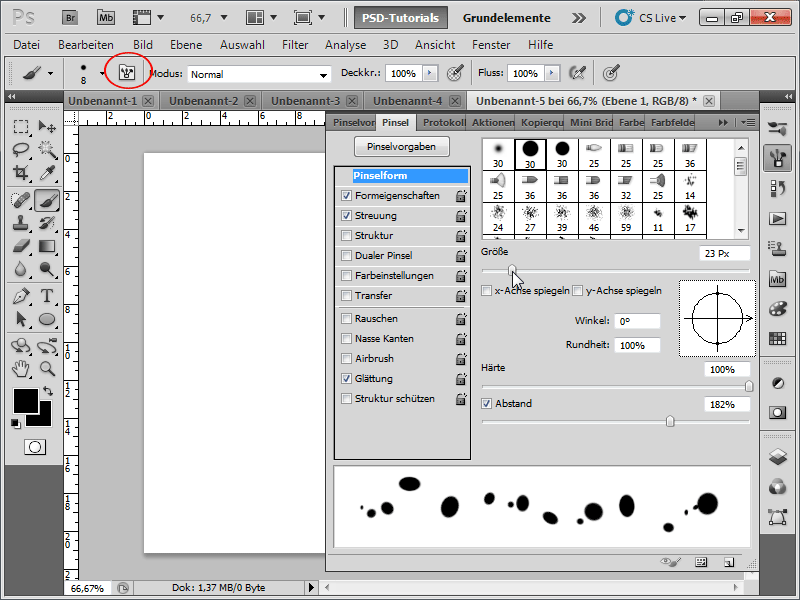This screenshot has height=600, width=800.
Task: Select the Brush tool in toolbox
Action: 47,200
